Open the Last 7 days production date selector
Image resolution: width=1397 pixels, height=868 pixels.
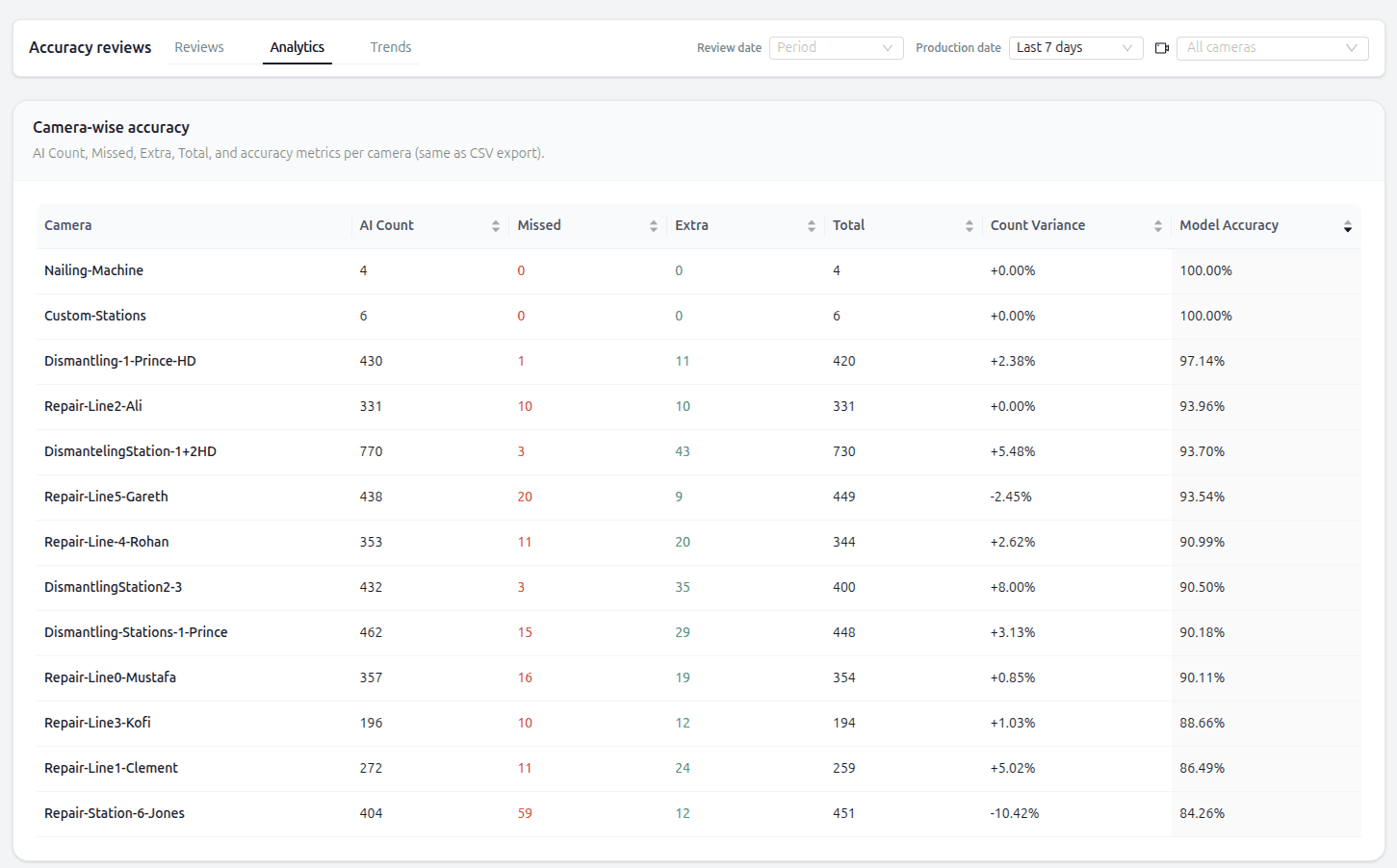[x=1075, y=46]
